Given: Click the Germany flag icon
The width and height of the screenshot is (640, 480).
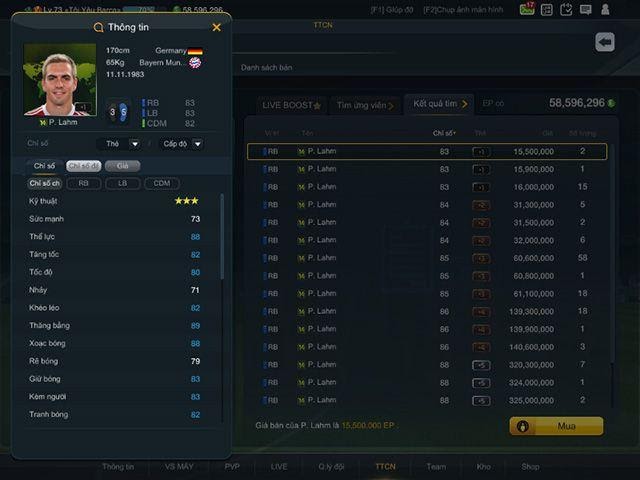Looking at the screenshot, I should [195, 51].
